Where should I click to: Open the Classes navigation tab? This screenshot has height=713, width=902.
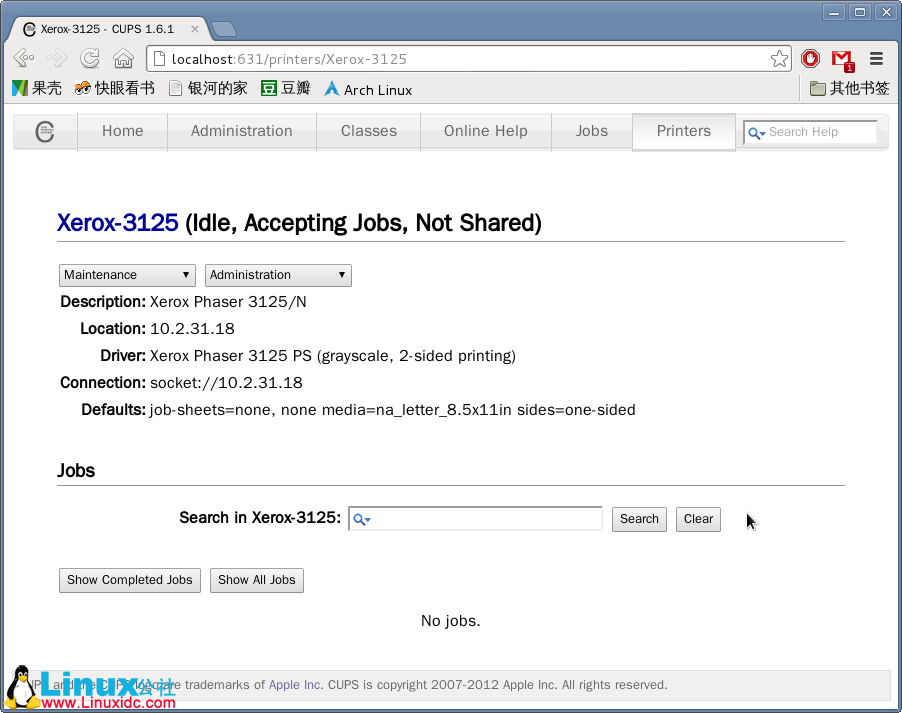[x=368, y=131]
